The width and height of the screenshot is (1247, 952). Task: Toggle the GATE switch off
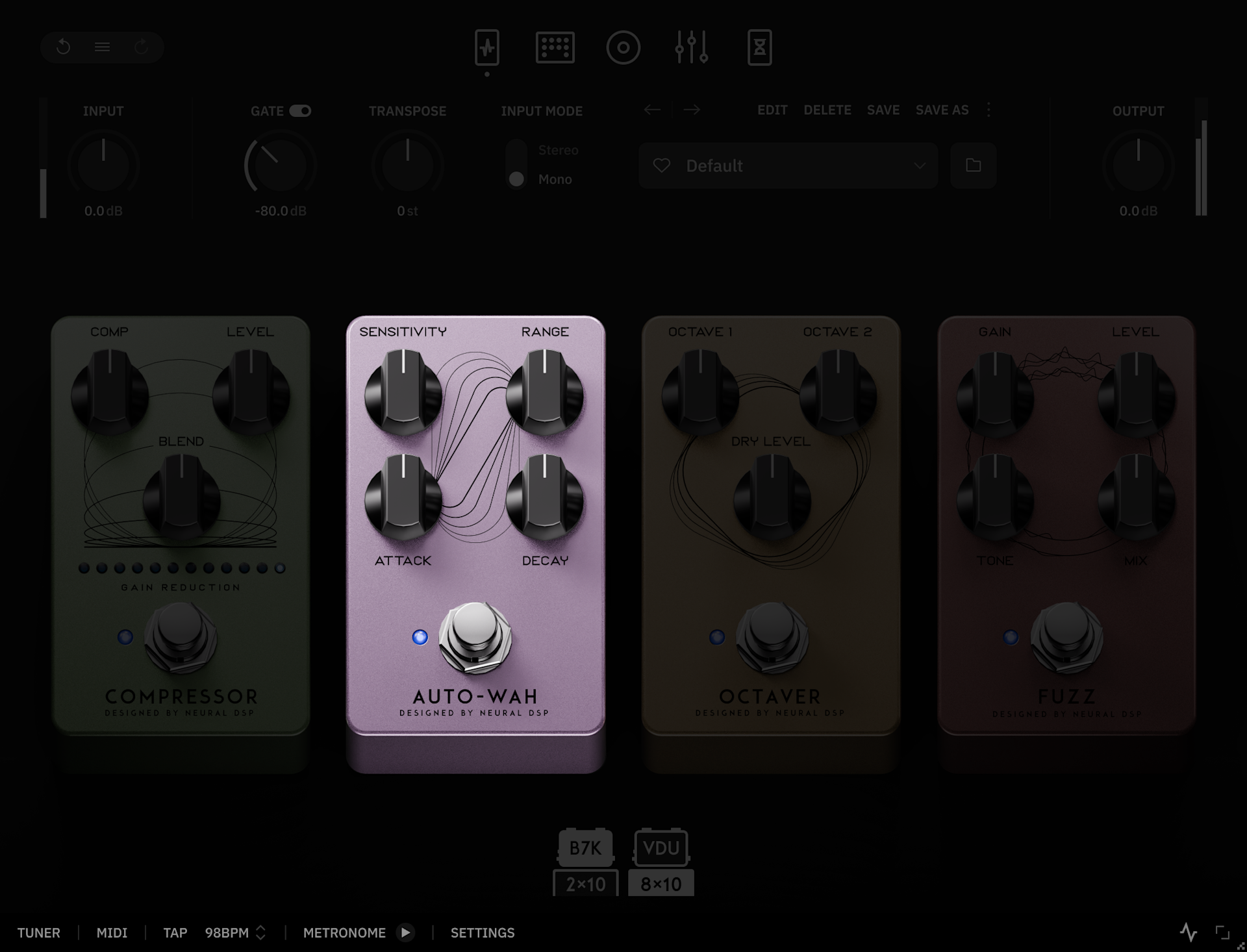coord(300,111)
